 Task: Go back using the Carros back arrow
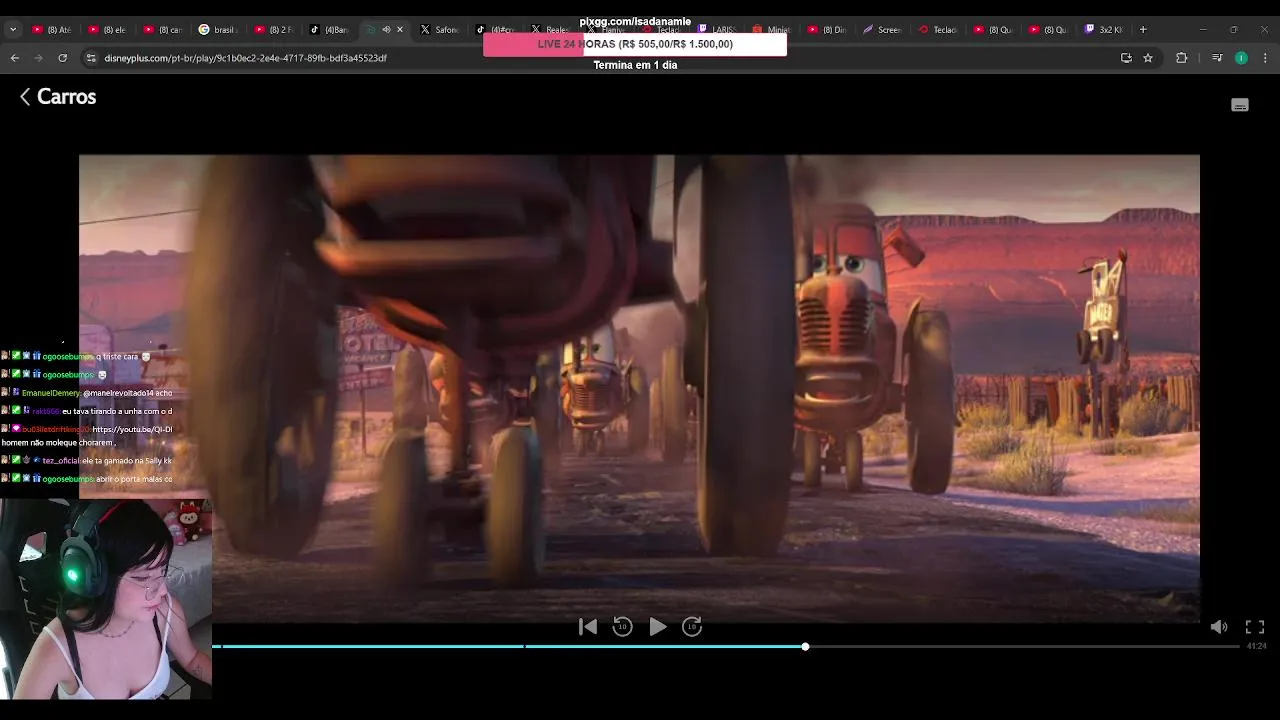tap(25, 97)
